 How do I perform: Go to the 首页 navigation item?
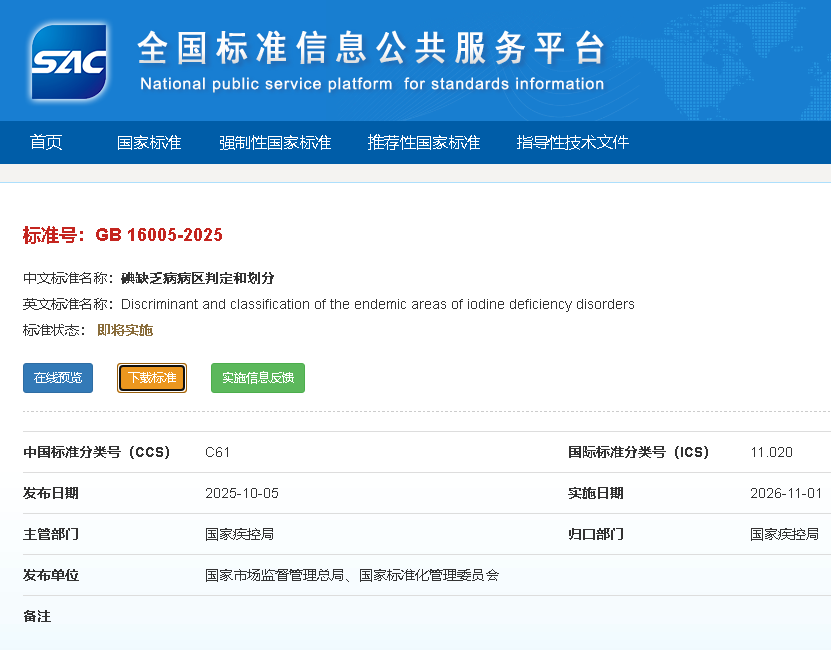tap(46, 142)
